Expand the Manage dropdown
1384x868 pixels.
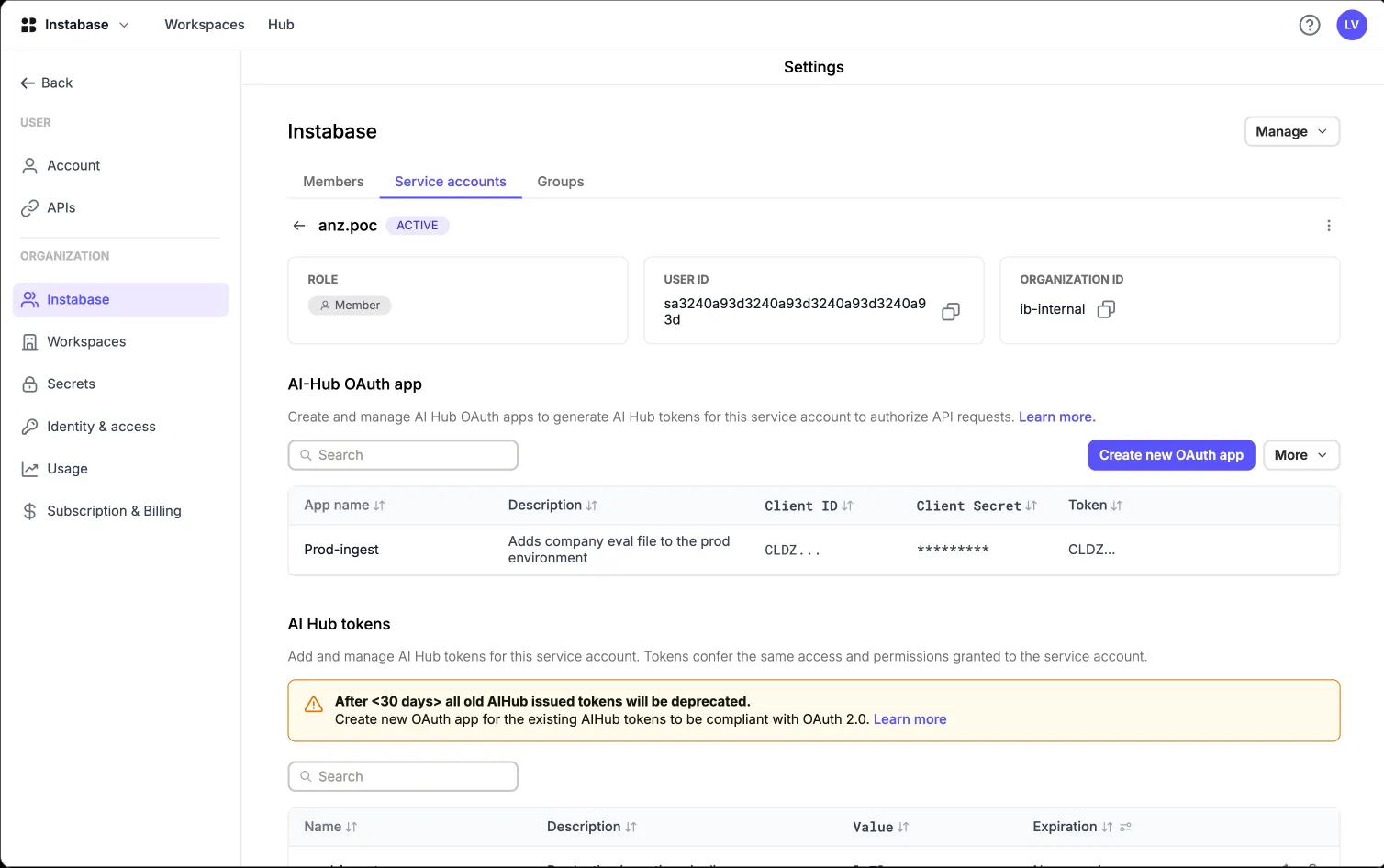click(1291, 131)
